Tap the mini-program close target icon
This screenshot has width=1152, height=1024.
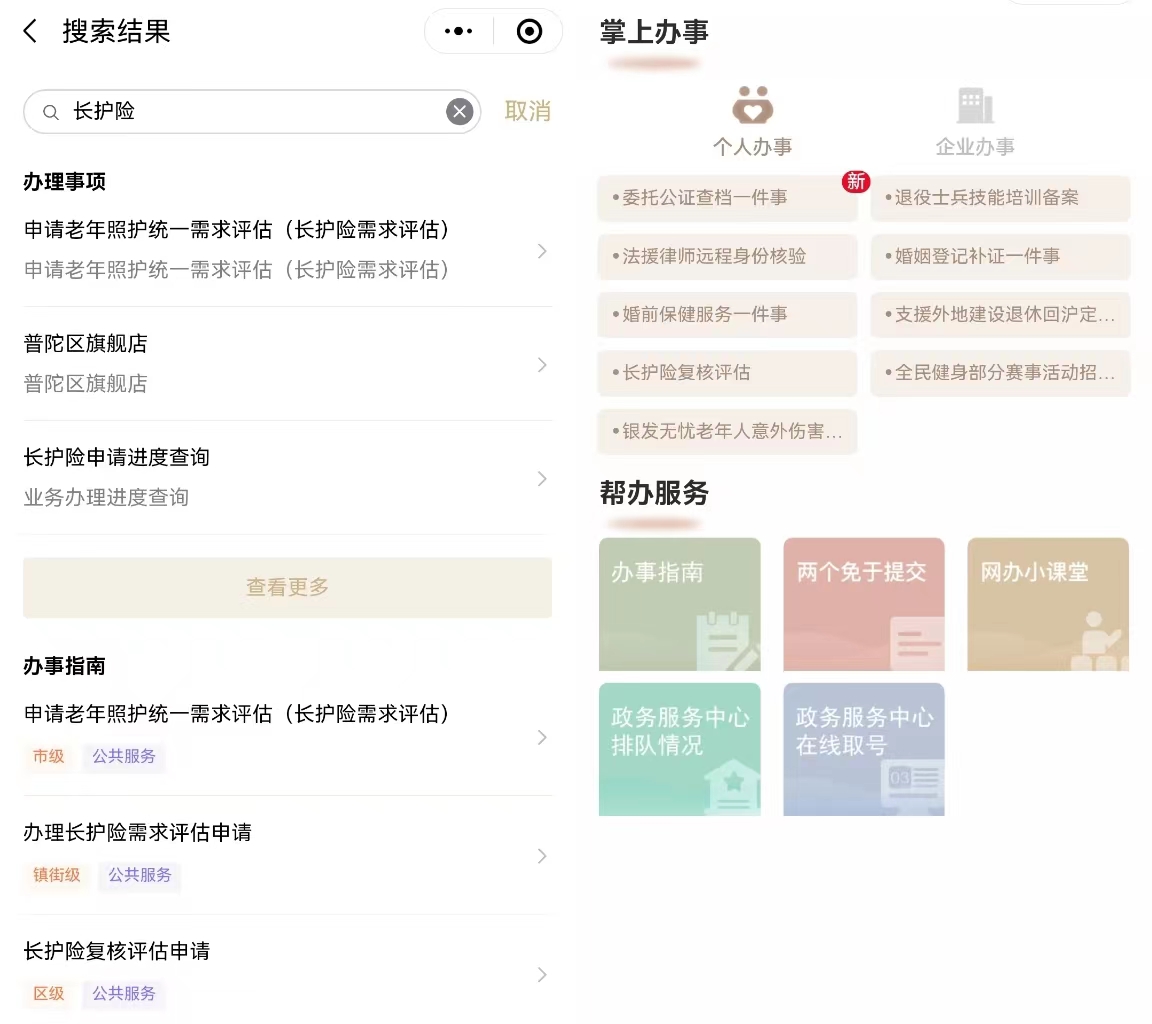529,32
